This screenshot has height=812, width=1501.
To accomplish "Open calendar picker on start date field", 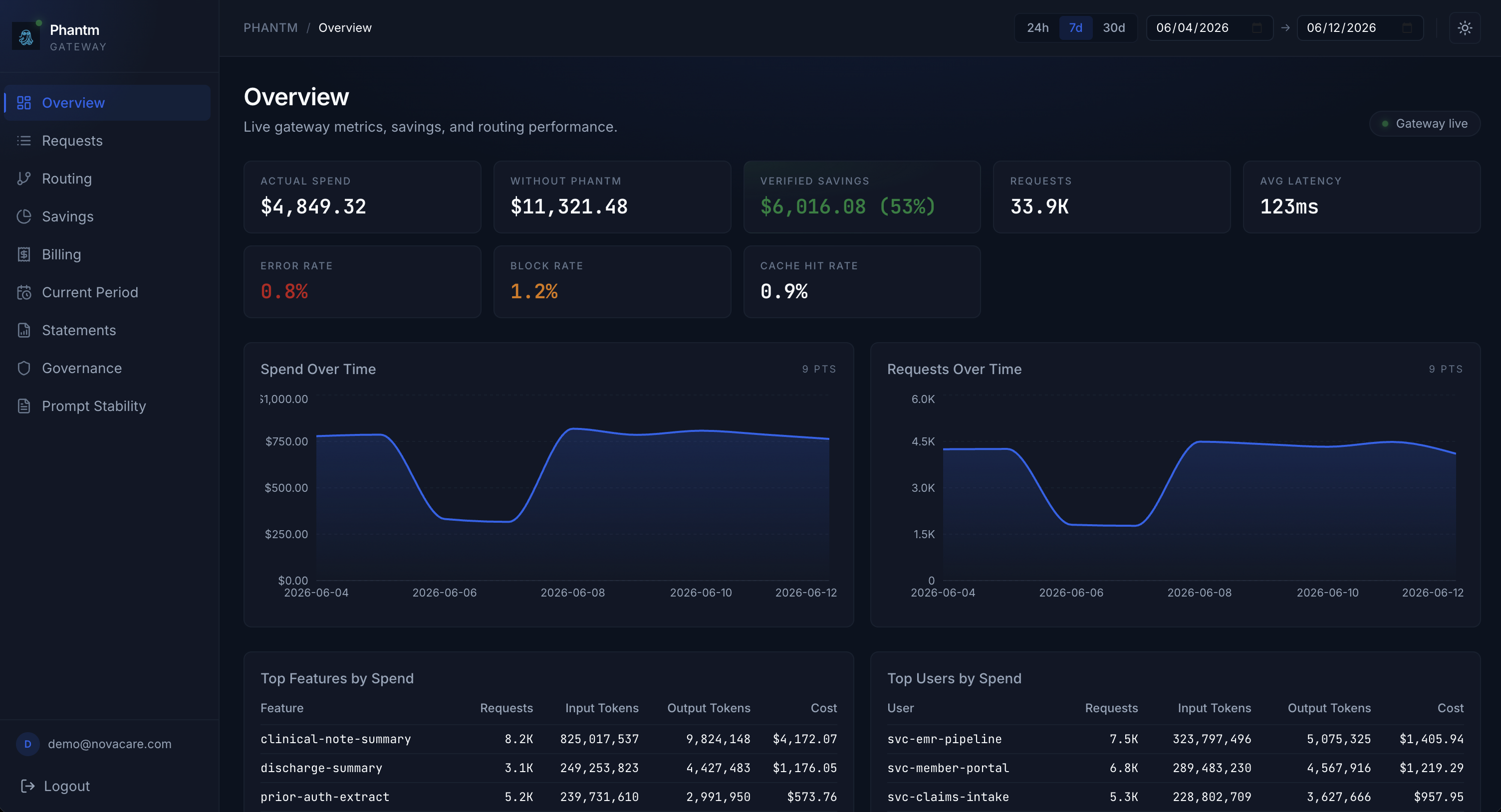I will (x=1257, y=27).
